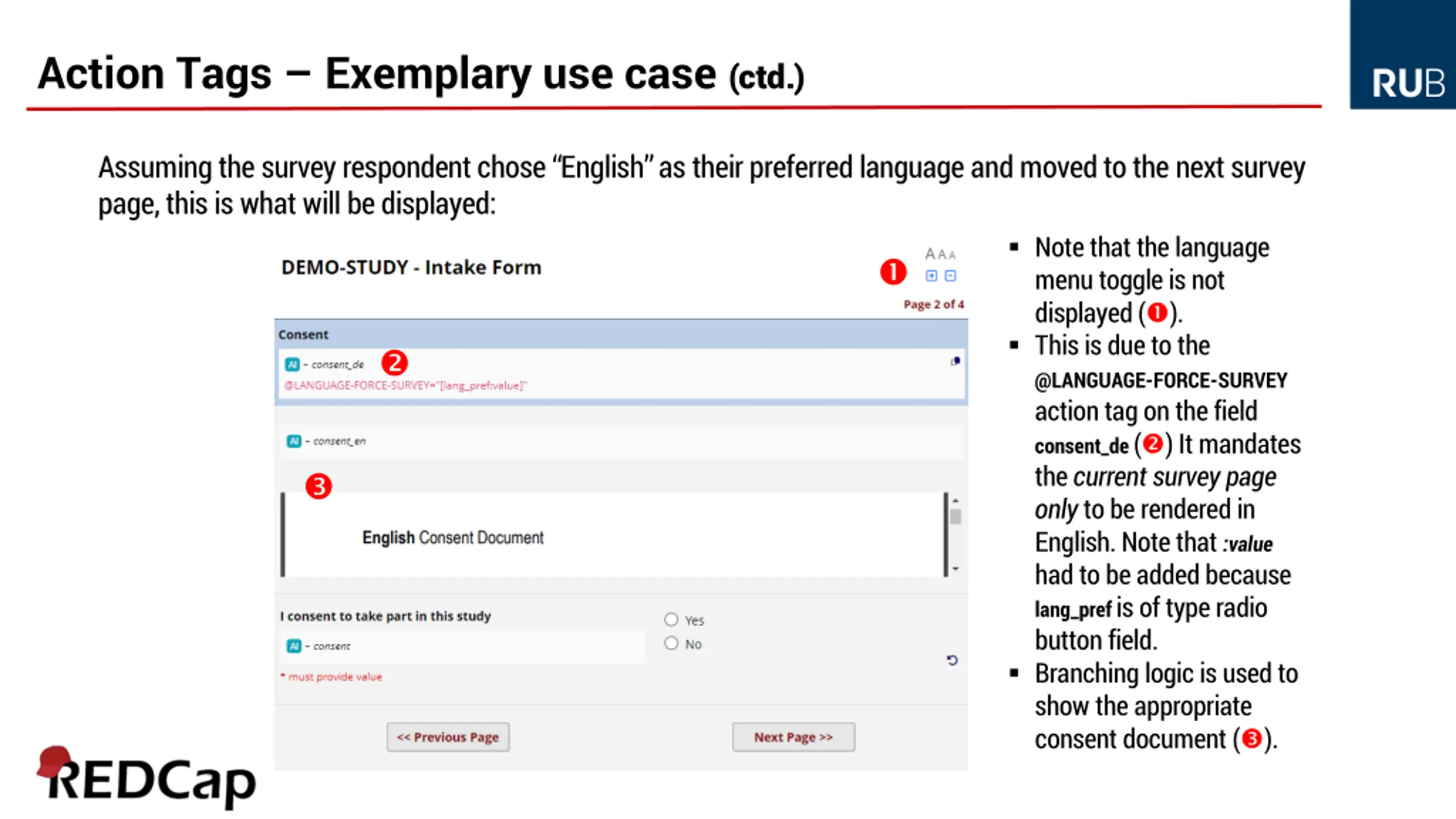Click the consent document scrollbar up arrow
Screen dimensions: 1456x819
tap(955, 500)
